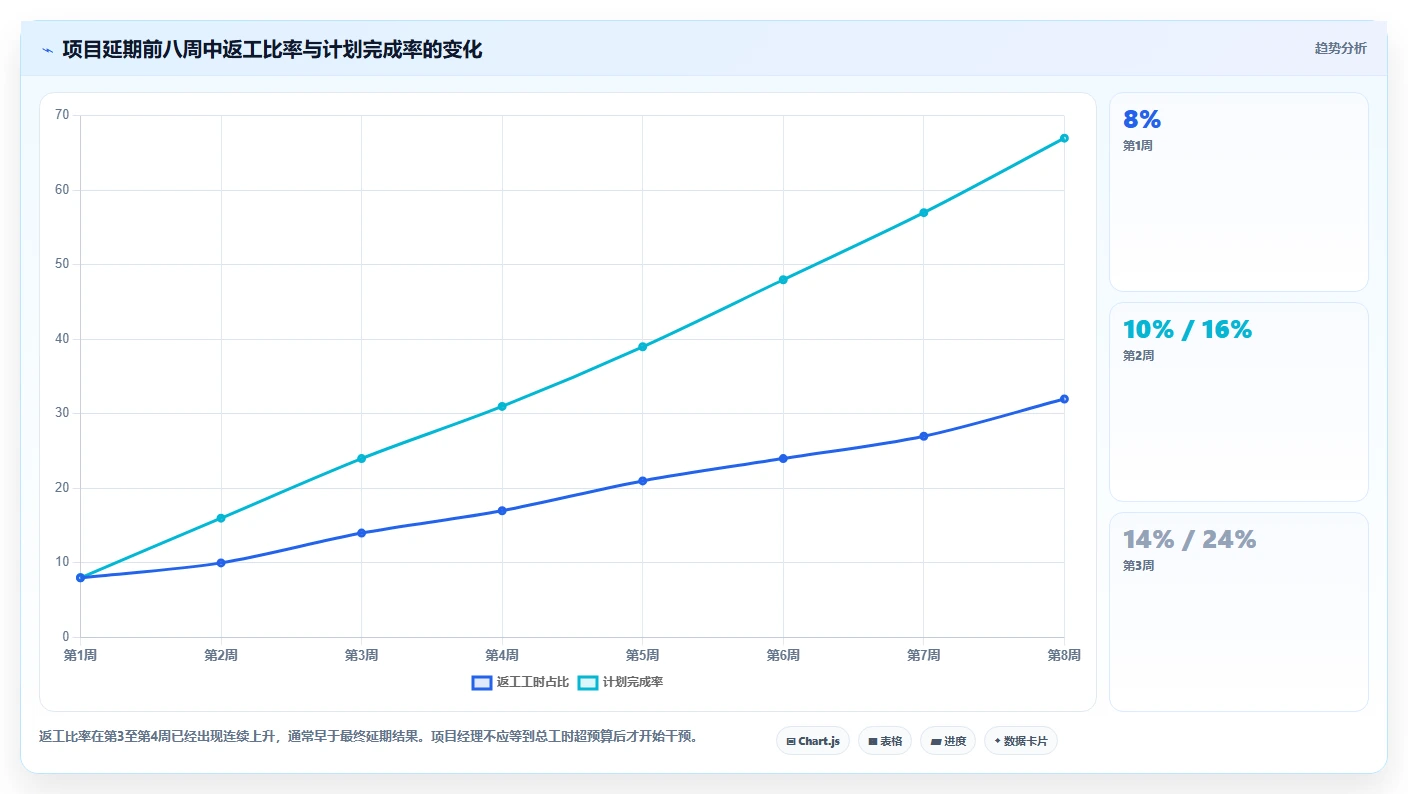Click the 计划完成率 point at 第7周
1408x794 pixels.
click(x=923, y=213)
